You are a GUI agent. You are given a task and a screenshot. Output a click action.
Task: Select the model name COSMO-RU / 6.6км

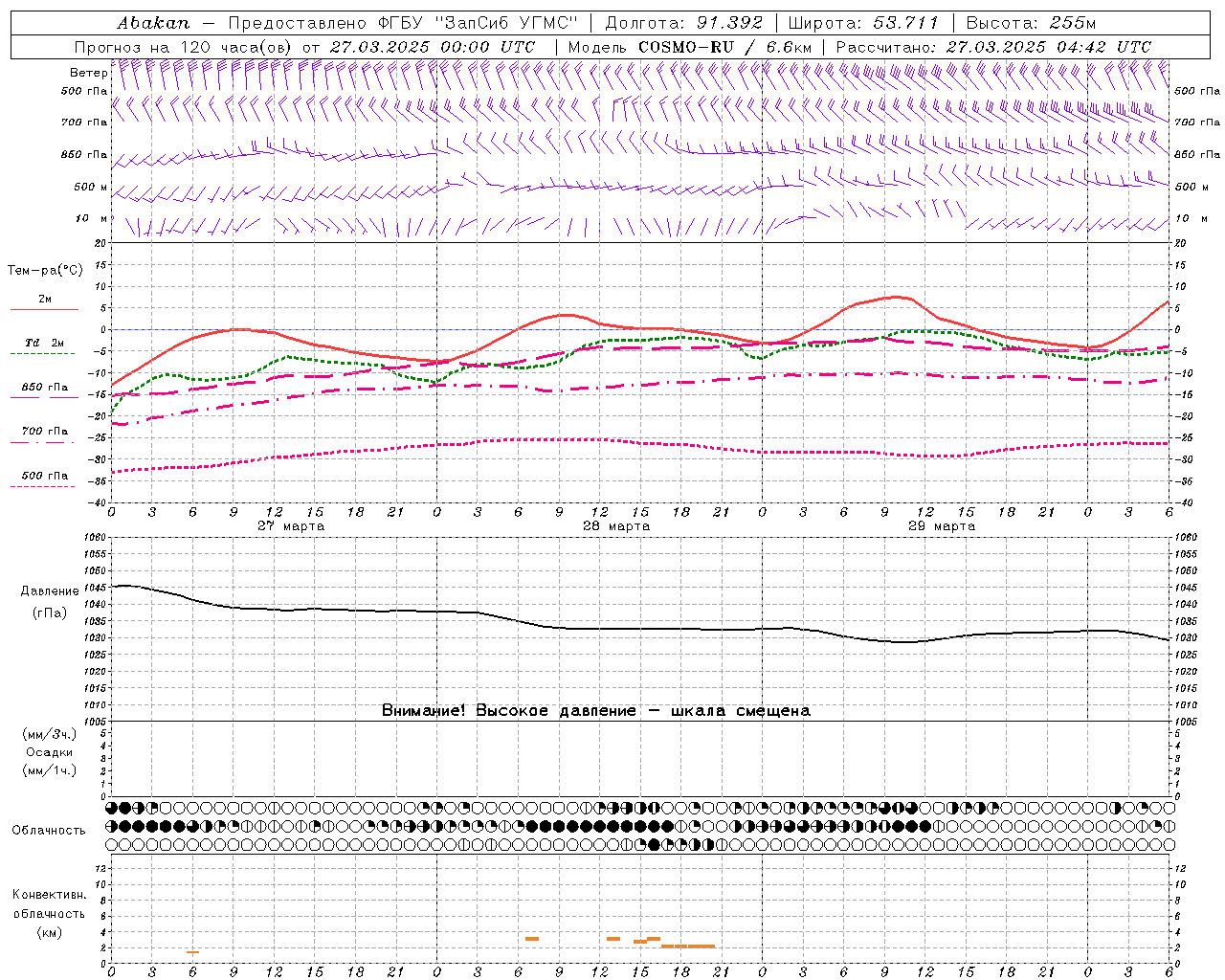[724, 47]
